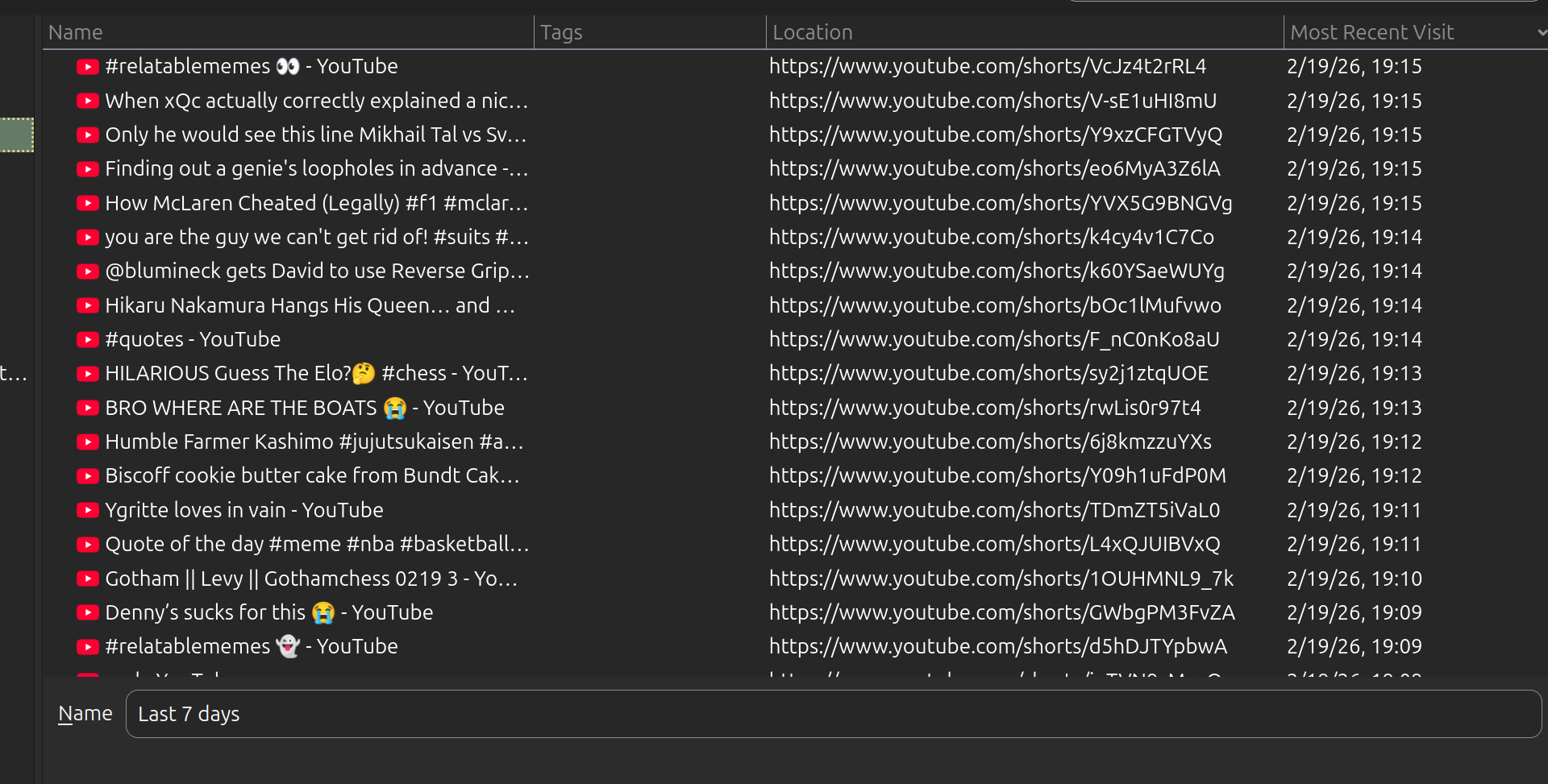Focus the Name field containing 'Last 7 days'
The image size is (1548, 784).
(x=834, y=714)
